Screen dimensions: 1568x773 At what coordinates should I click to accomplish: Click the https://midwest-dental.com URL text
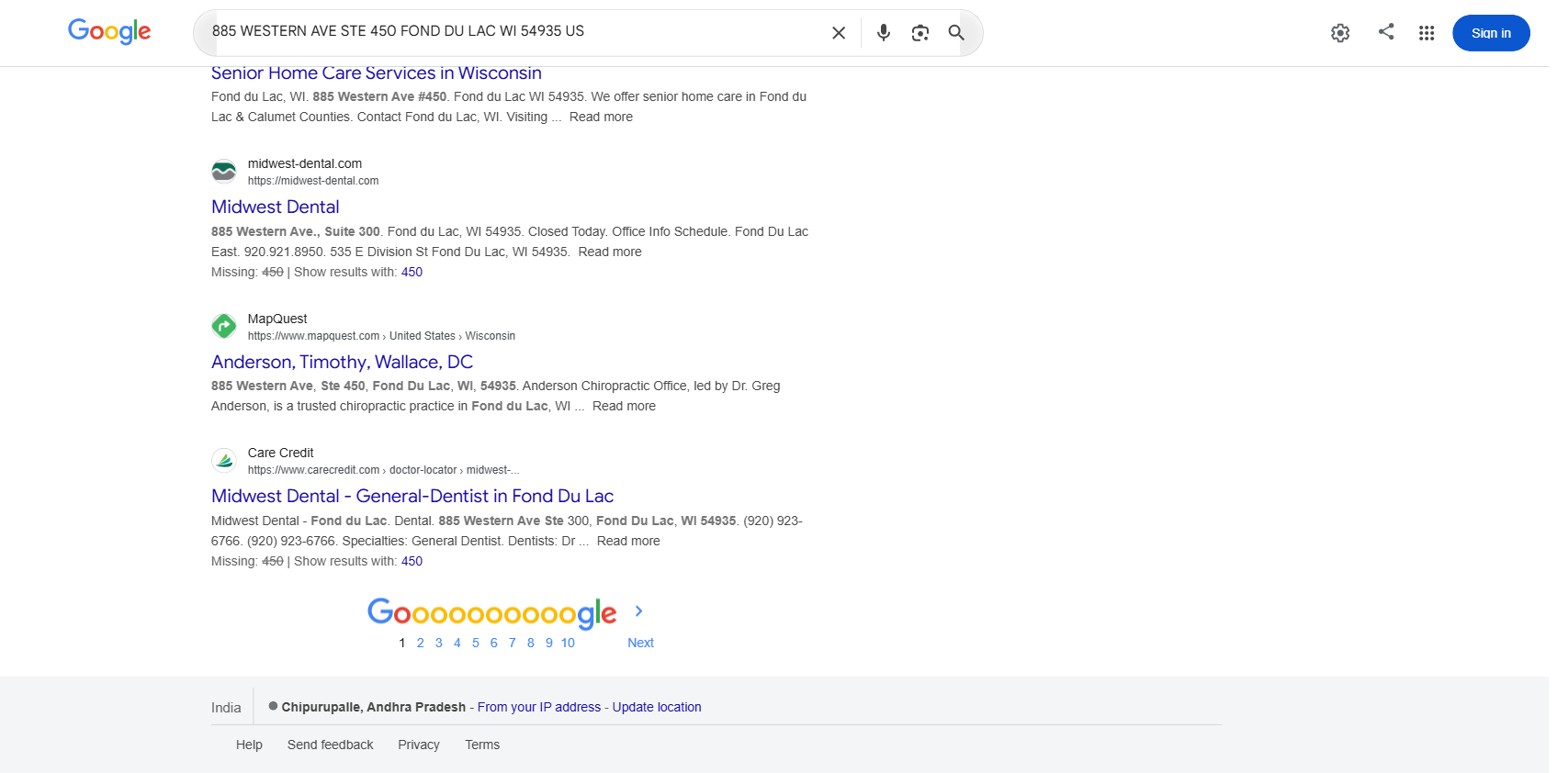(313, 181)
